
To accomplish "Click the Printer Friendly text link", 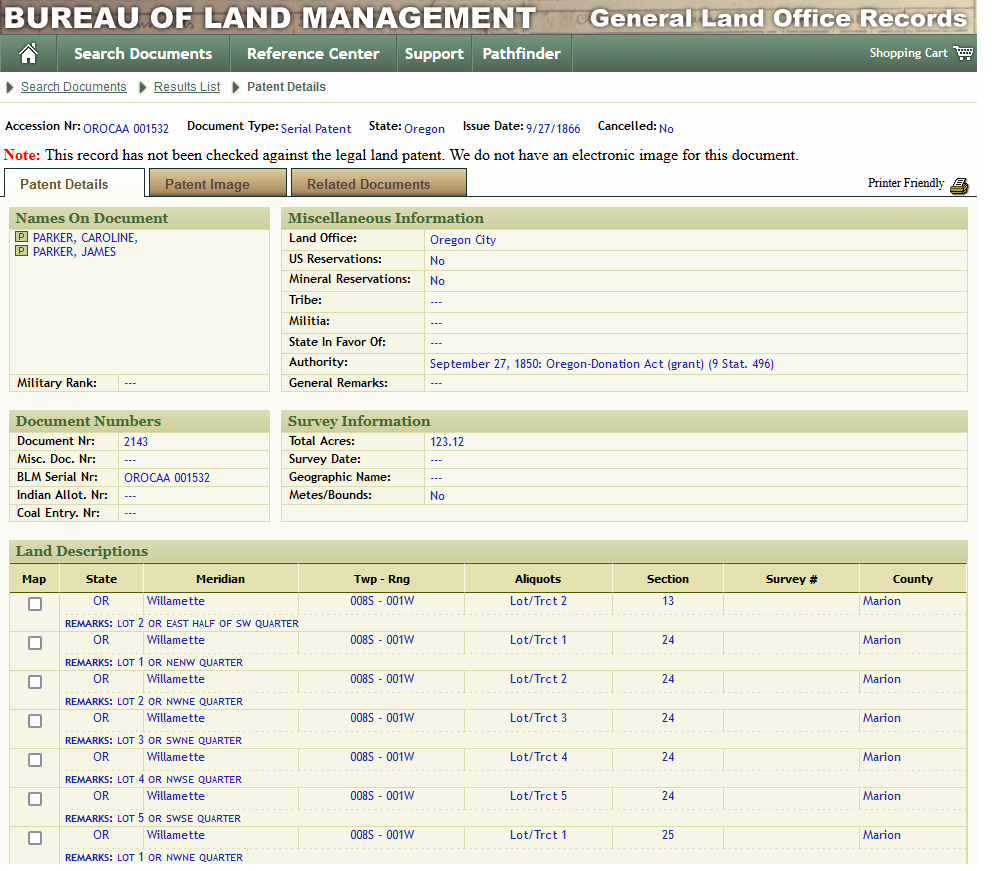I will tap(905, 183).
